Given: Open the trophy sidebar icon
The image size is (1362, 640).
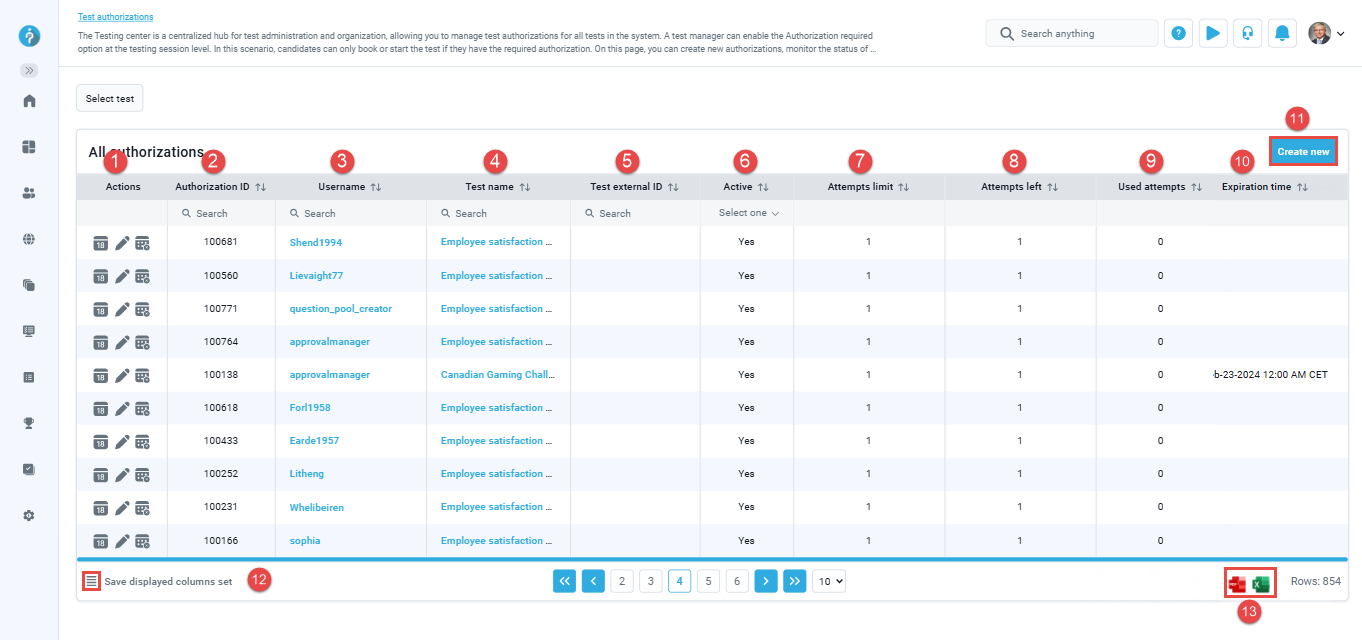Looking at the screenshot, I should pyautogui.click(x=29, y=423).
